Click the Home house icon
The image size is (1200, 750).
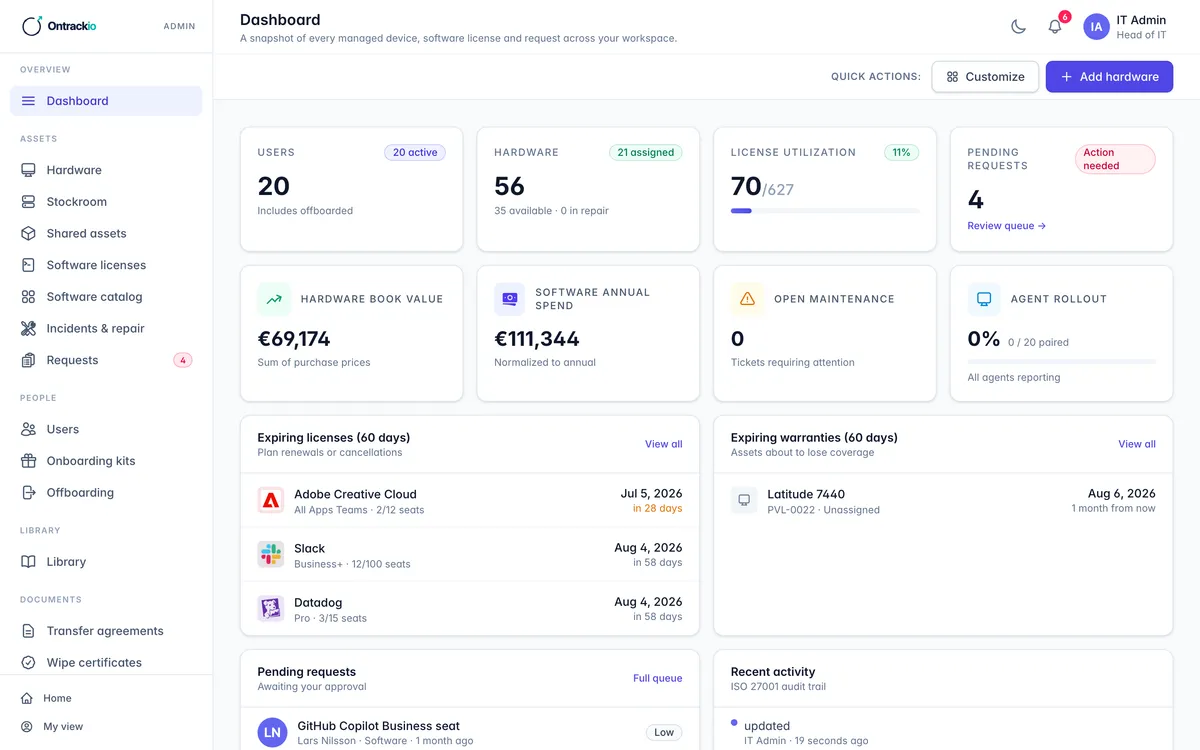coord(27,698)
